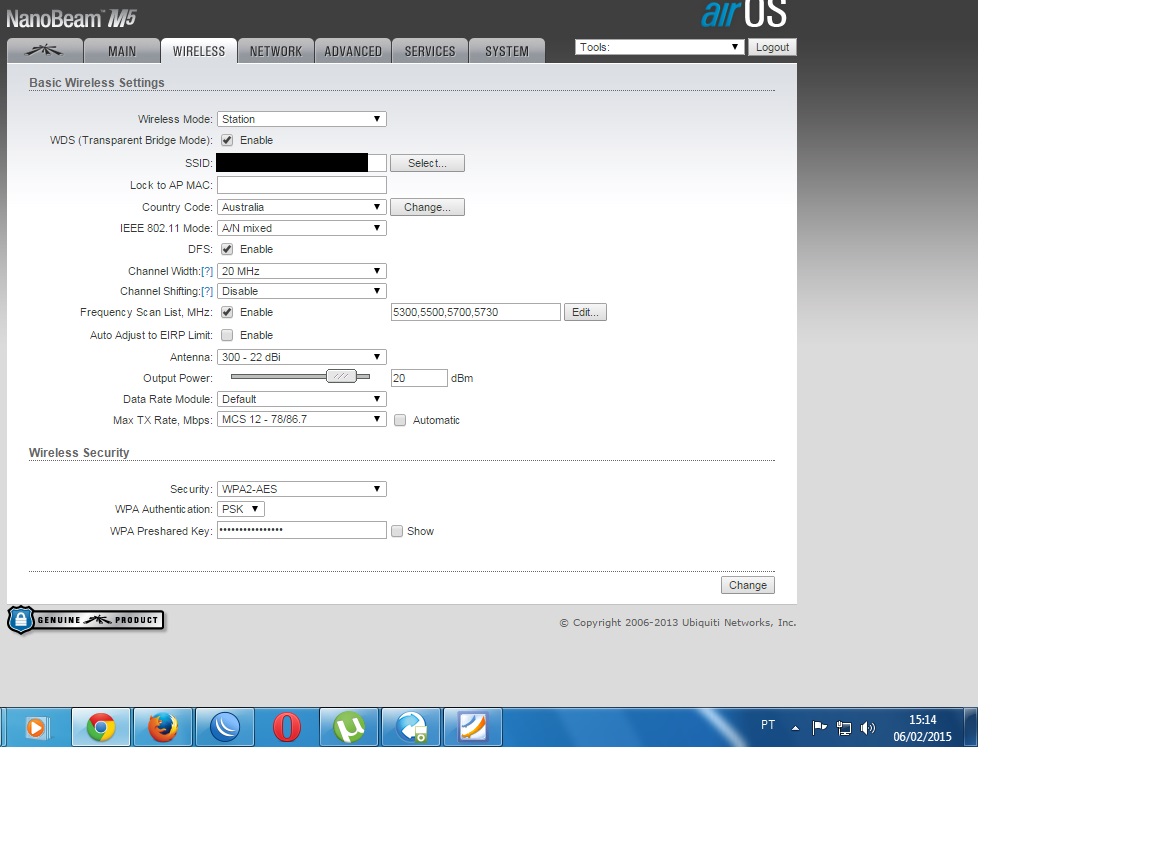Click the taskbar clock showing 15:14

pos(922,728)
